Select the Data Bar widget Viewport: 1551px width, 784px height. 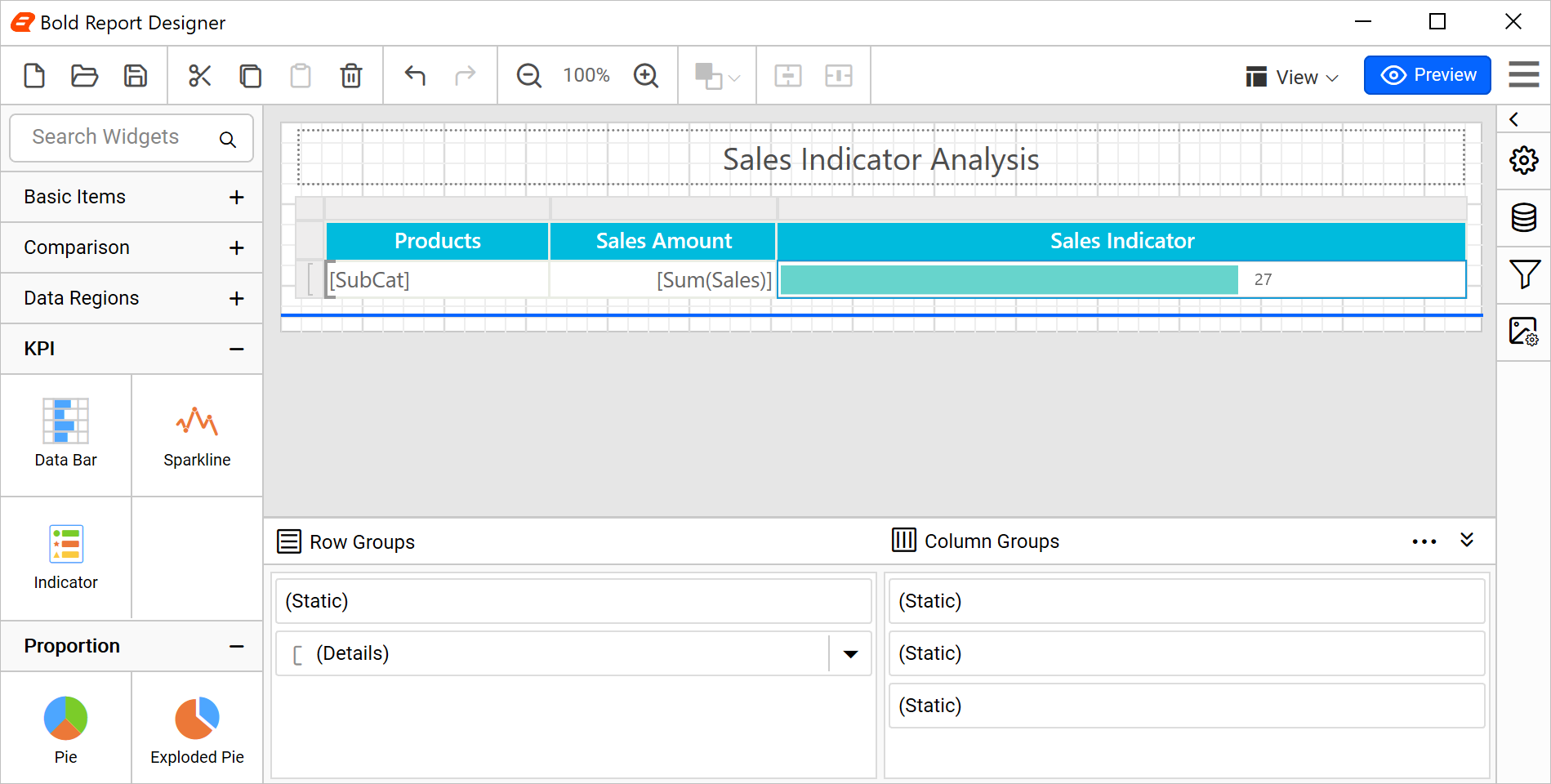66,434
